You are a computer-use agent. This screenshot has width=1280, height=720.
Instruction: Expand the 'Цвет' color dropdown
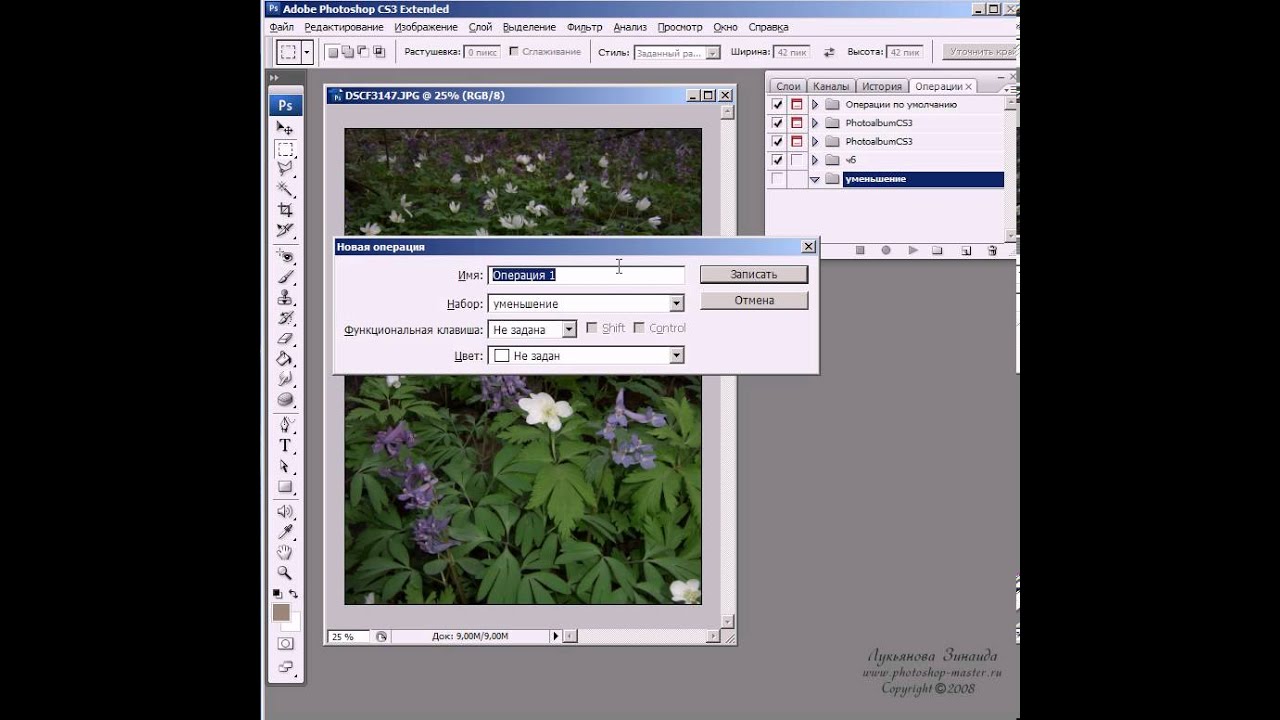click(x=676, y=355)
